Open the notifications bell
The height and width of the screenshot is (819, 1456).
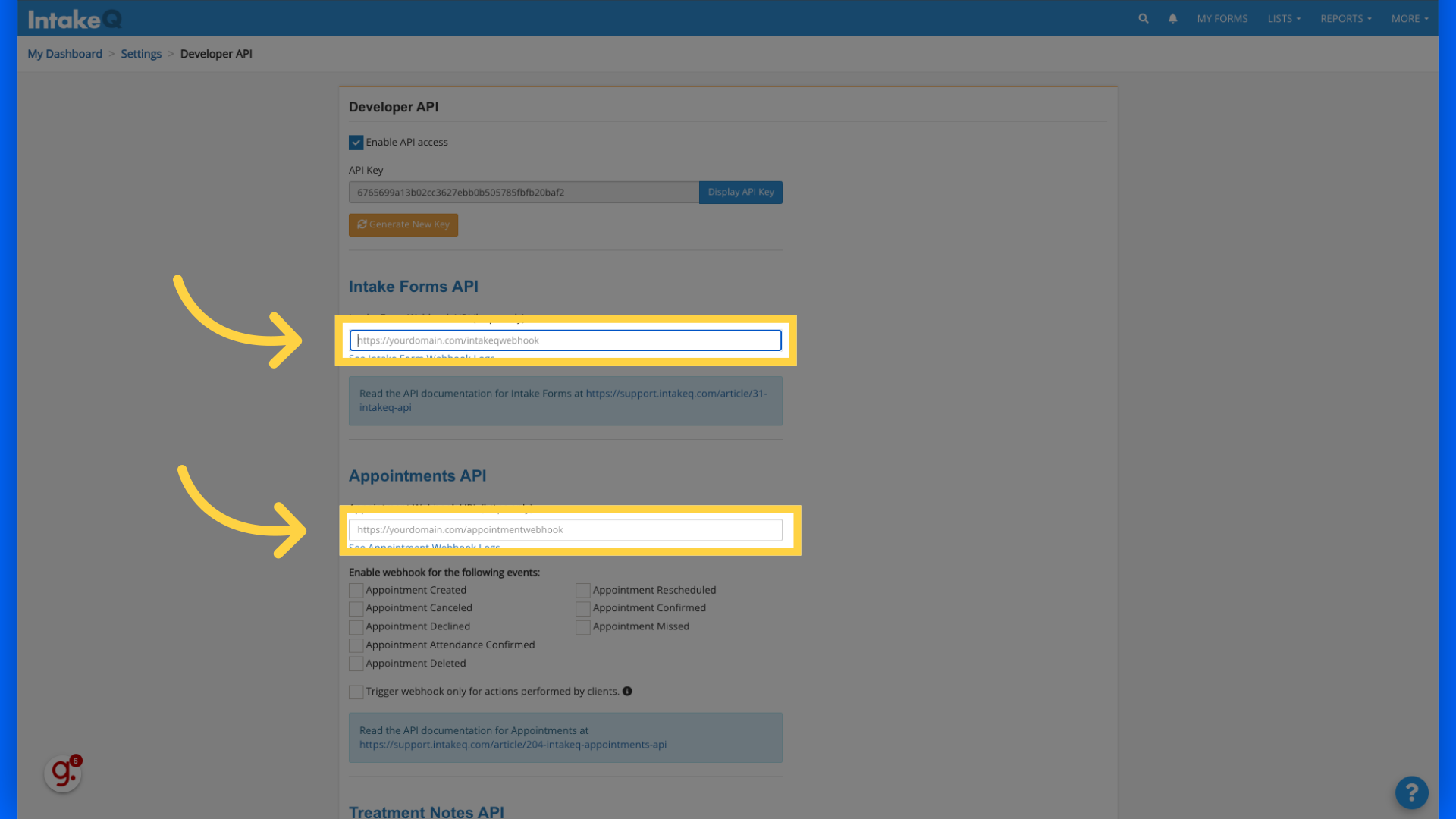[x=1172, y=18]
